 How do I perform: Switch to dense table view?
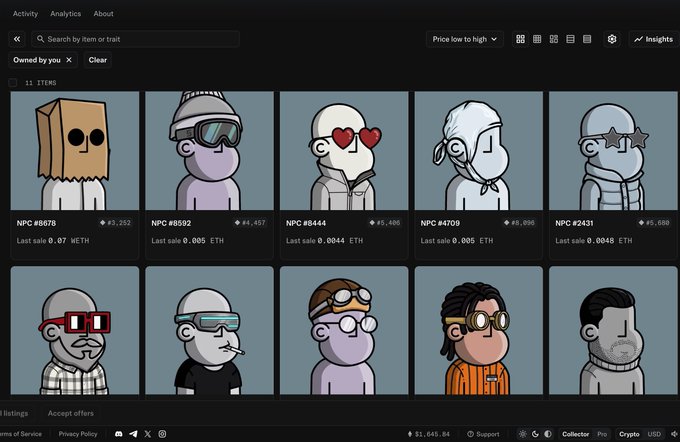click(x=587, y=39)
